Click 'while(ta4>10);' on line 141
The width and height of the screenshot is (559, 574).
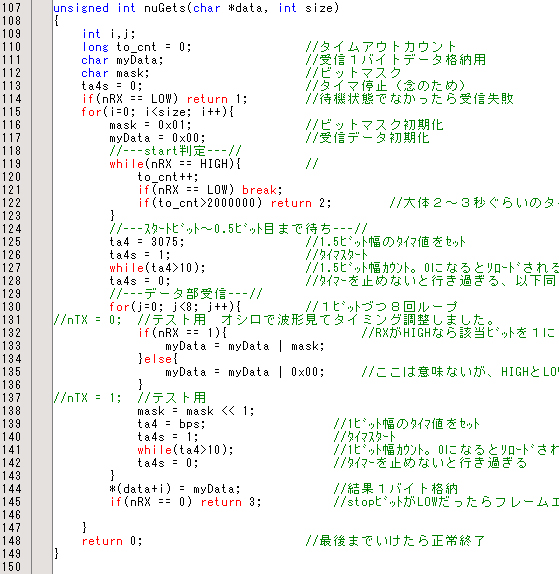[x=185, y=450]
